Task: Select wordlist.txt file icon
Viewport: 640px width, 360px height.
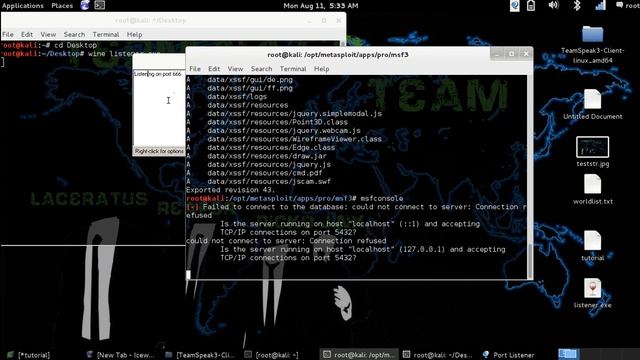Action: 593,189
